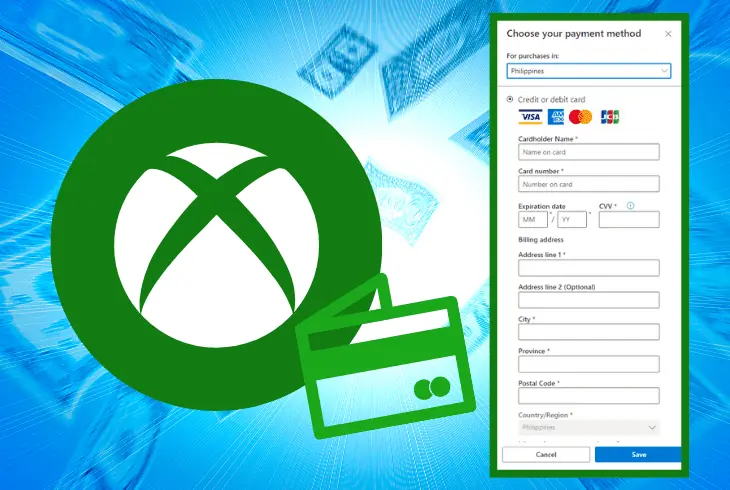Image resolution: width=730 pixels, height=490 pixels.
Task: Click the American Express card logo
Action: click(555, 116)
